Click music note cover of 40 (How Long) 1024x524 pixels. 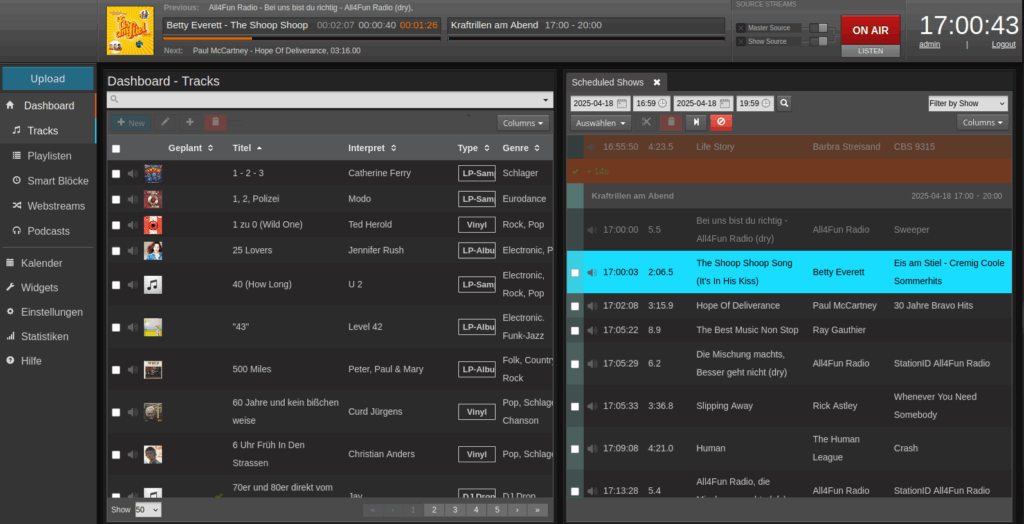tap(153, 285)
